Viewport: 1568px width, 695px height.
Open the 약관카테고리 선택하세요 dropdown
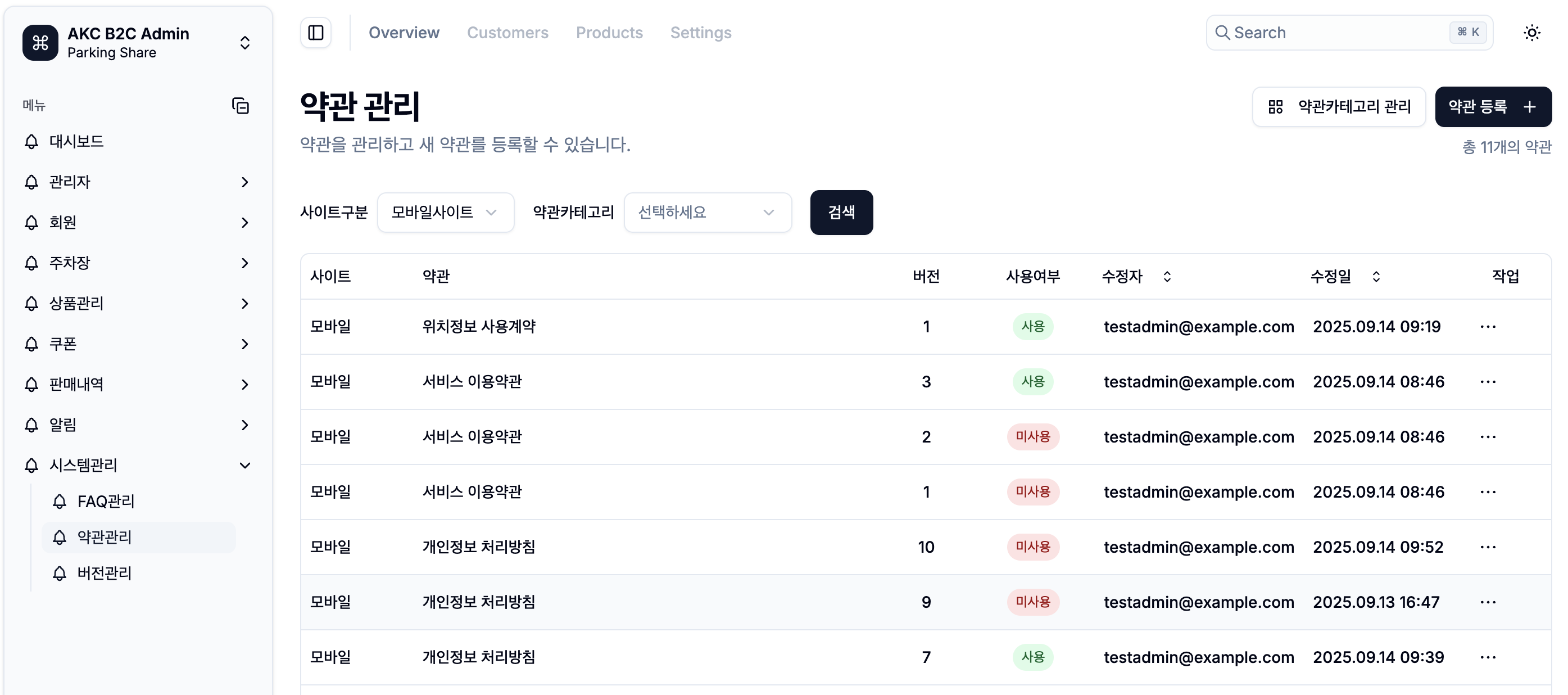pos(708,212)
